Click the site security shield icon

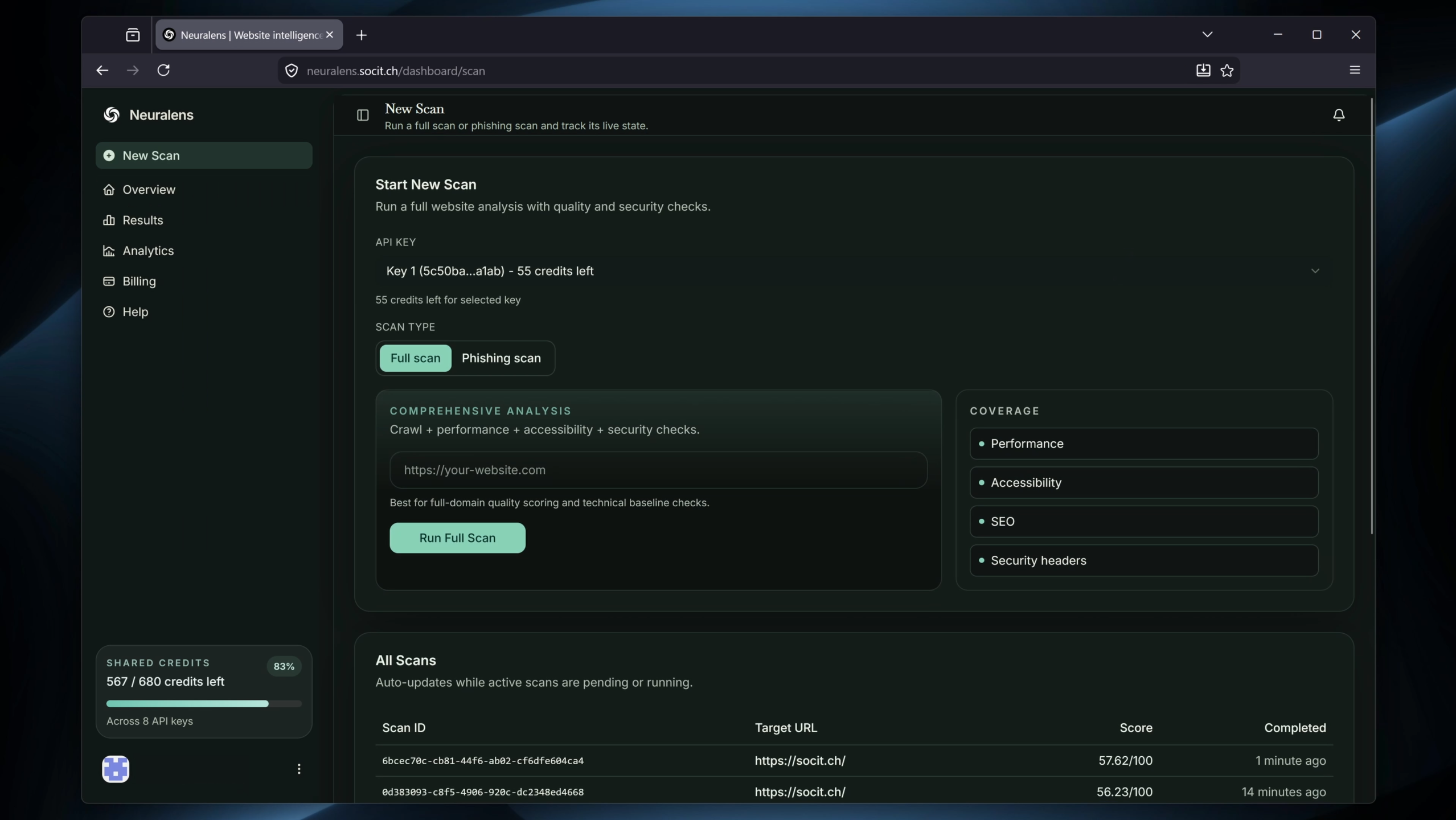pos(292,71)
